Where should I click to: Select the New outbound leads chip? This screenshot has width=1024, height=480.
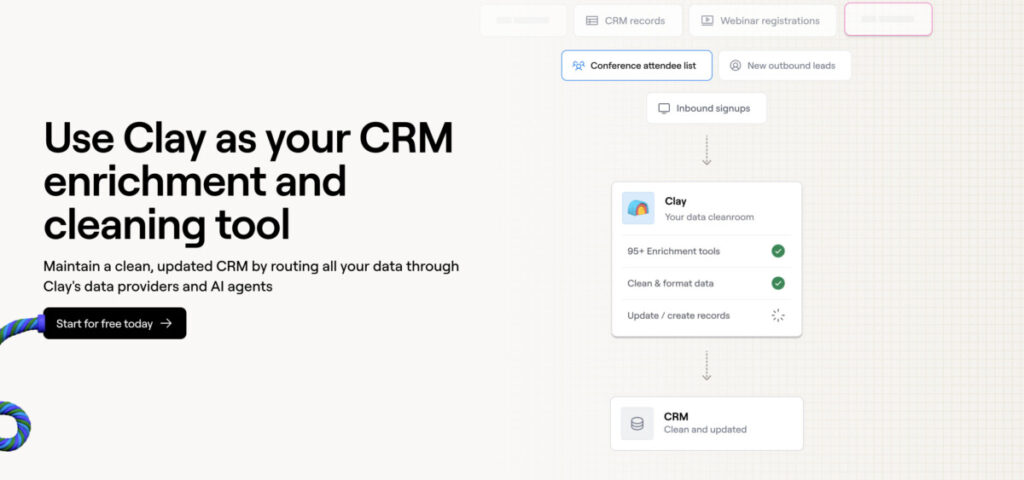pos(784,65)
